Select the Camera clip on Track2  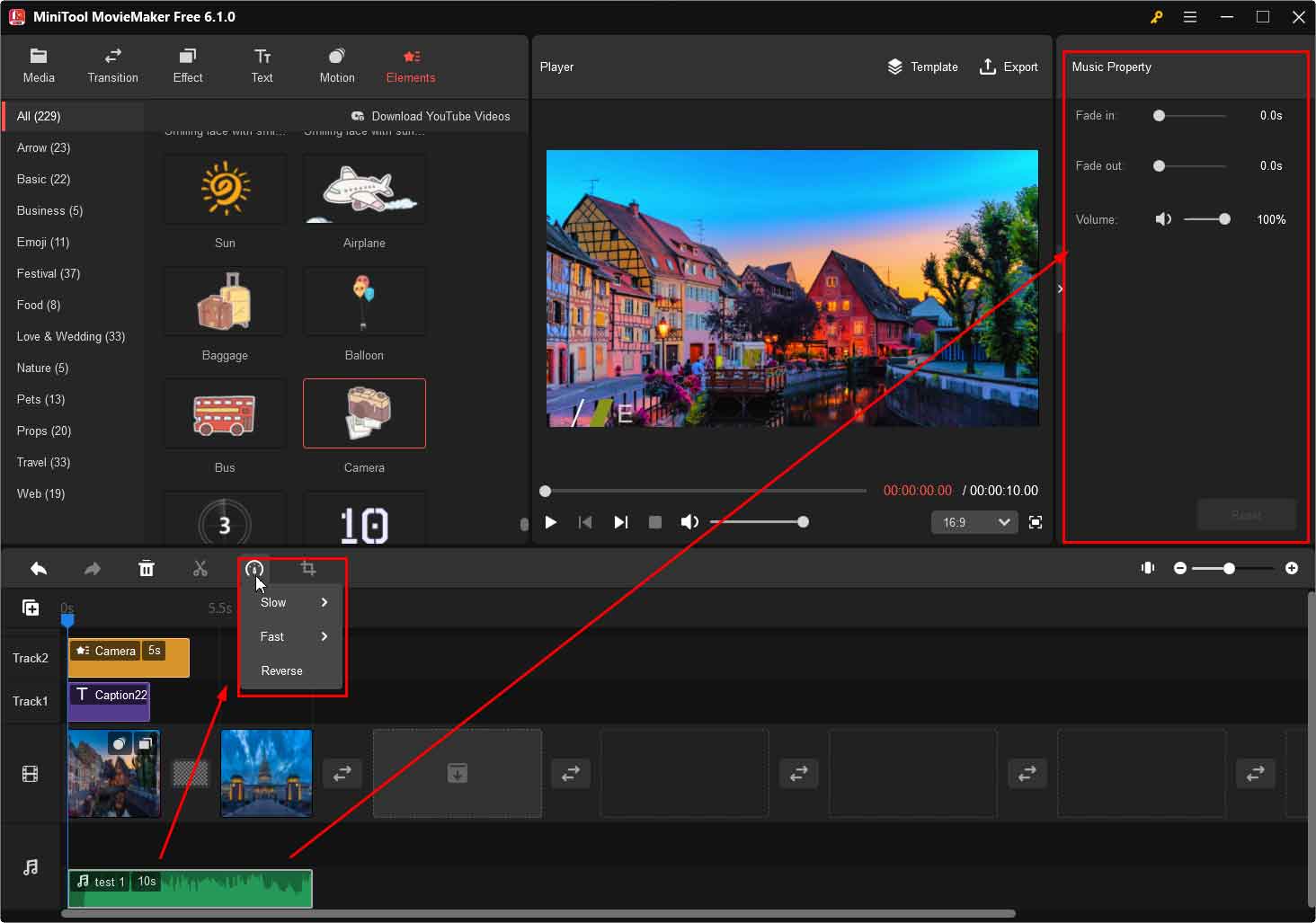pyautogui.click(x=129, y=658)
